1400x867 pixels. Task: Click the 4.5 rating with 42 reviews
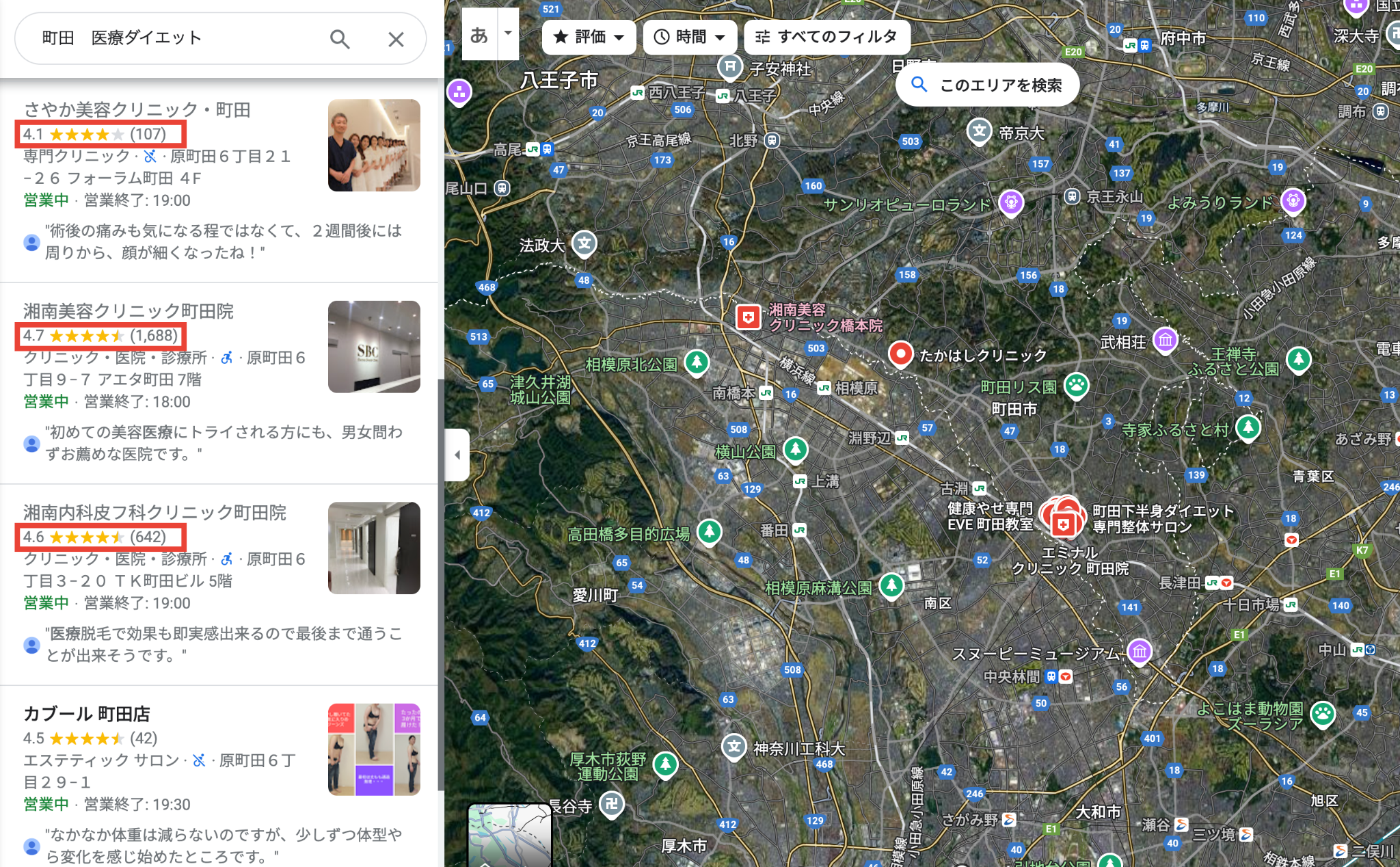tap(90, 738)
